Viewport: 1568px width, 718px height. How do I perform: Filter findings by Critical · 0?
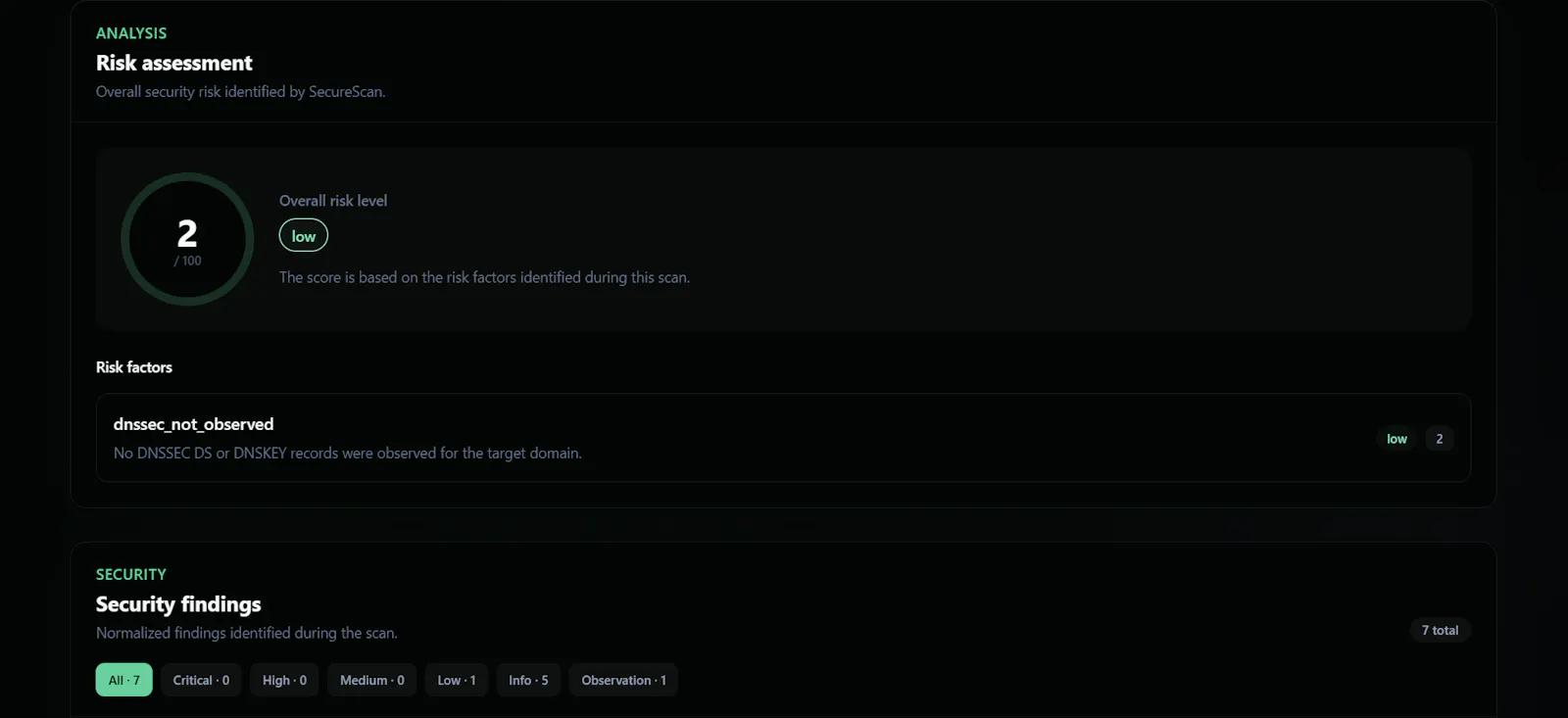coord(201,680)
